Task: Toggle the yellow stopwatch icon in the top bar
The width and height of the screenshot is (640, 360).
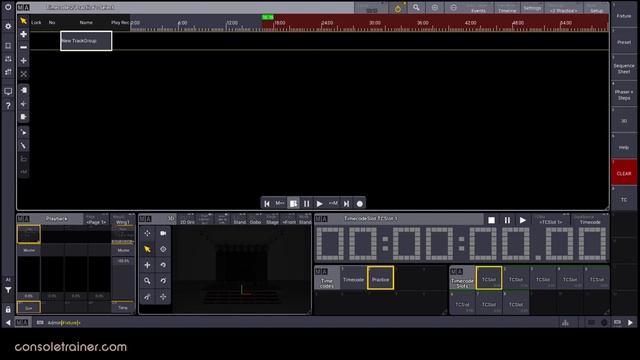Action: (x=398, y=8)
